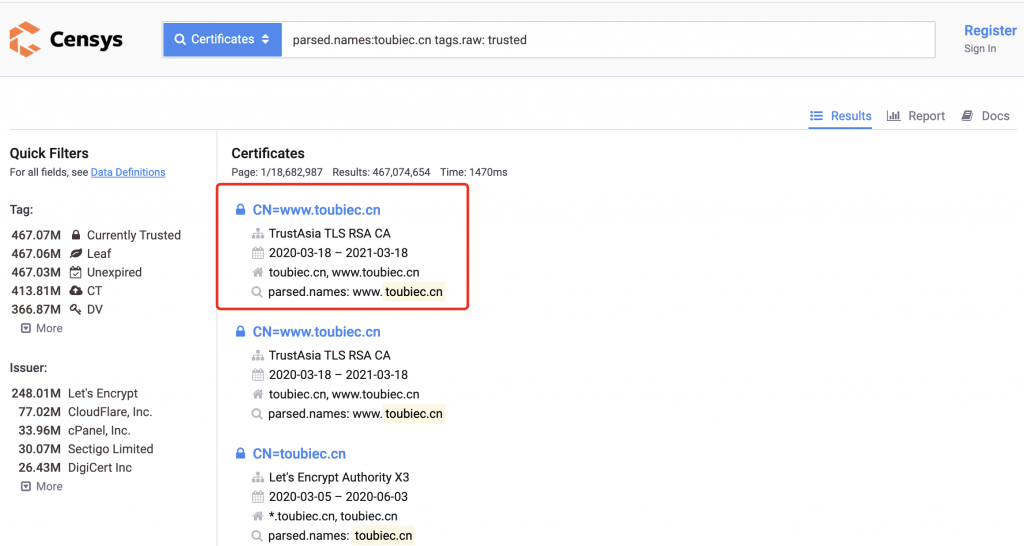Click the lock icon beside CN=toubiec.cn
Image resolution: width=1024 pixels, height=546 pixels.
pos(240,454)
